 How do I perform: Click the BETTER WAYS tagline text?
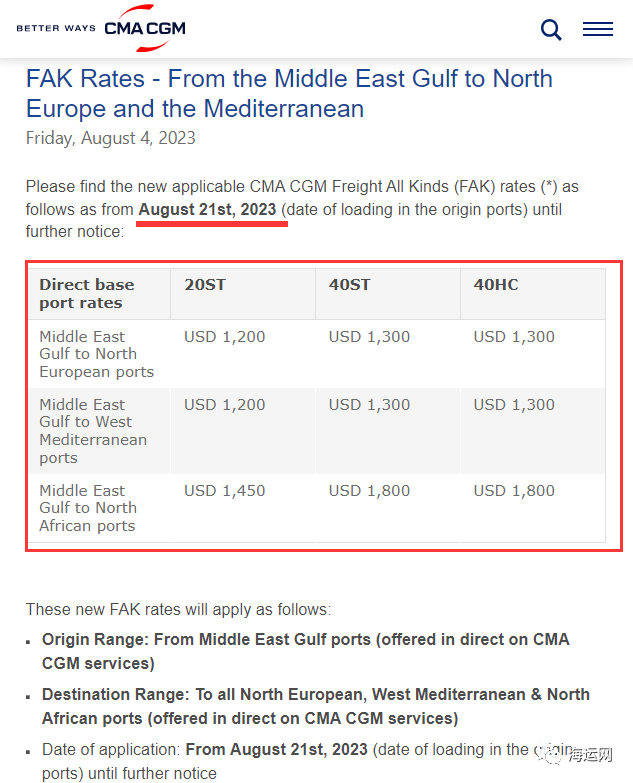click(56, 29)
